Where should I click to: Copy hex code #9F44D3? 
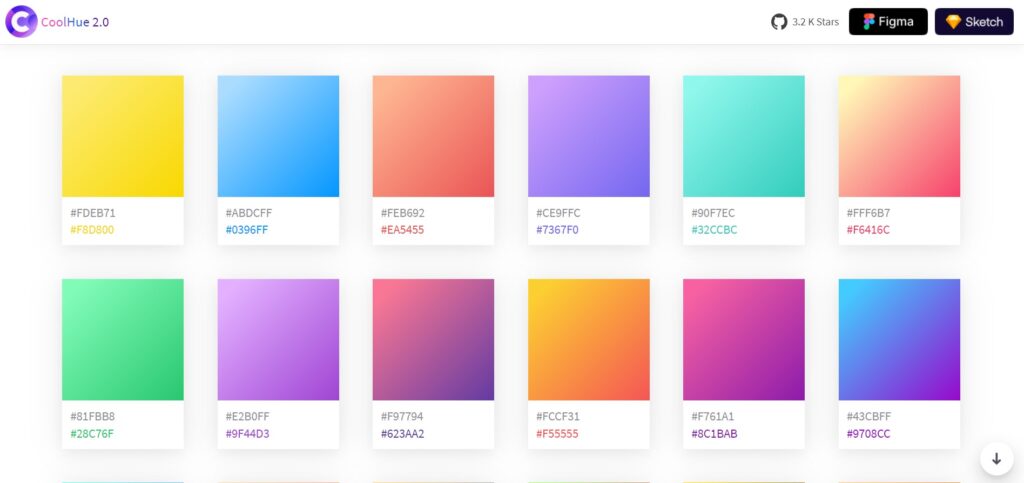coord(248,433)
